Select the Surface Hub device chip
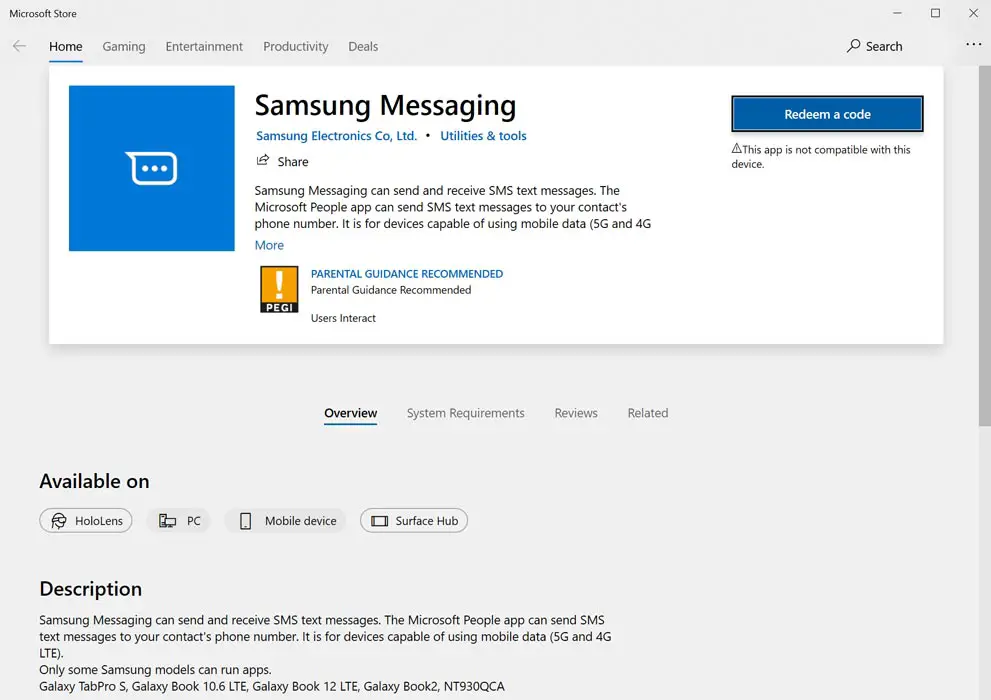The image size is (991, 700). pyautogui.click(x=414, y=521)
